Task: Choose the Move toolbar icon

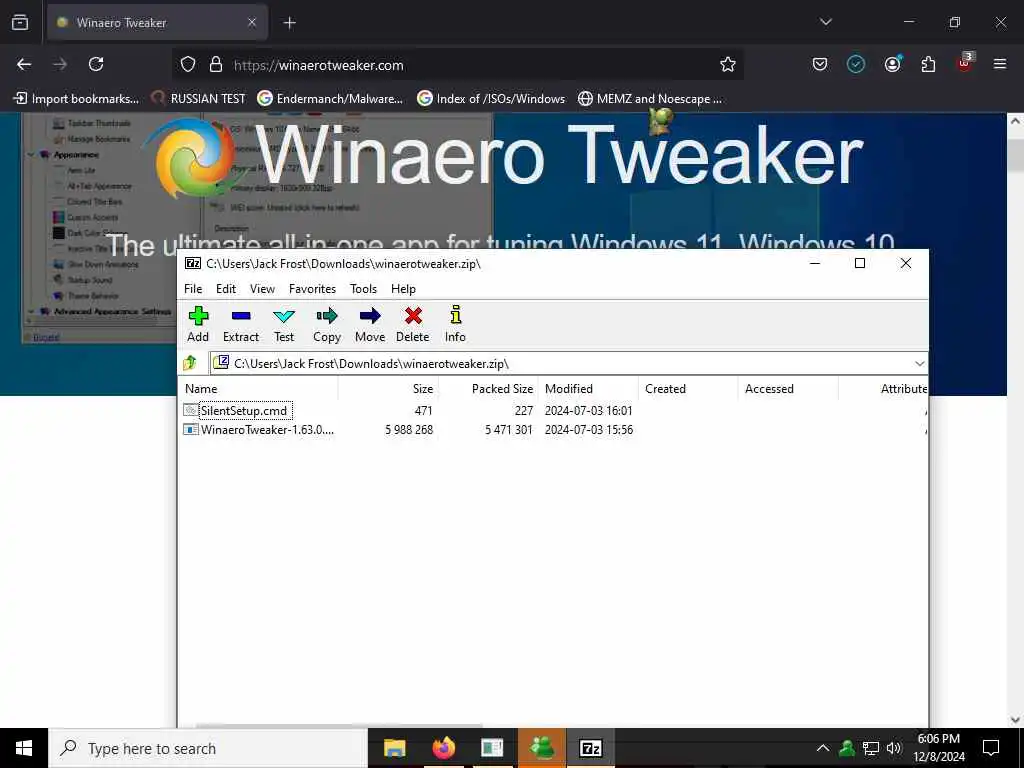Action: [x=370, y=324]
